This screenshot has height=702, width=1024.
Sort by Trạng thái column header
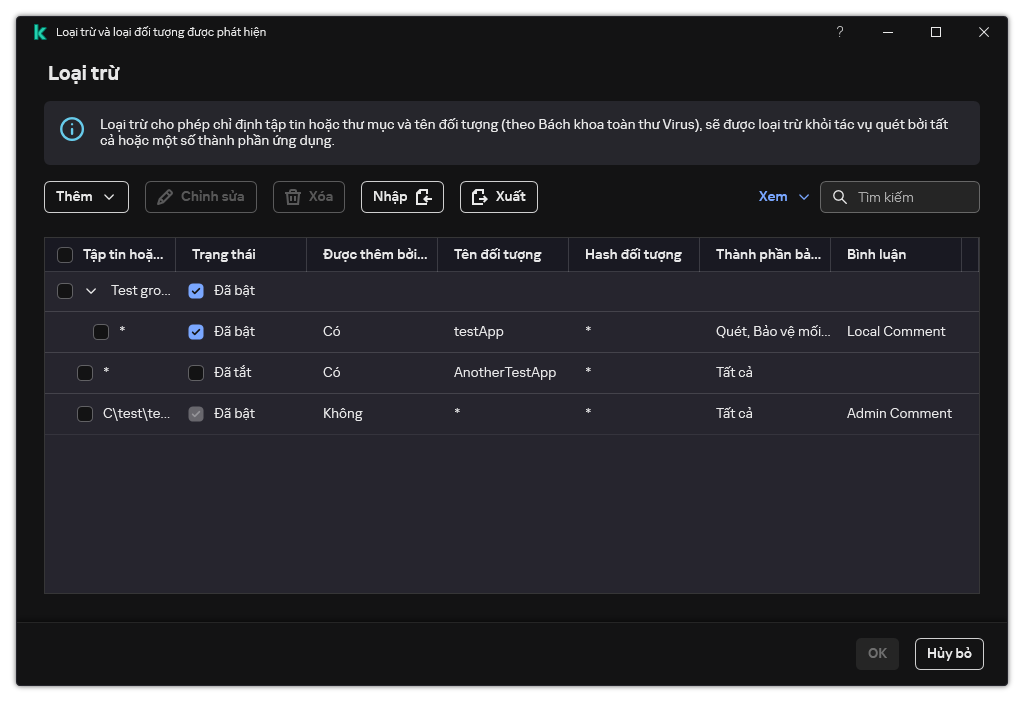(224, 255)
